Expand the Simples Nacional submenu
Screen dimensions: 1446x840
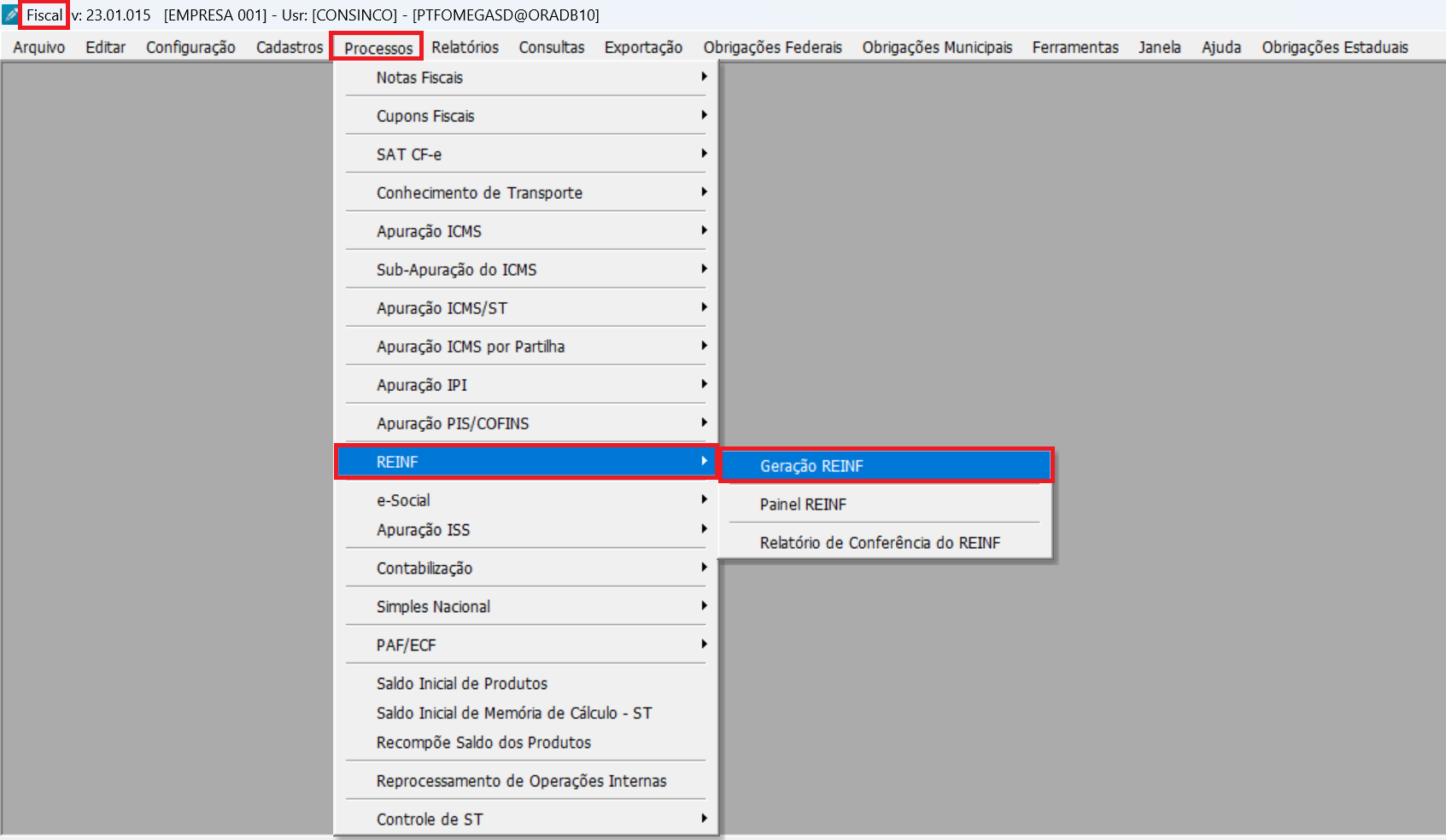(526, 607)
